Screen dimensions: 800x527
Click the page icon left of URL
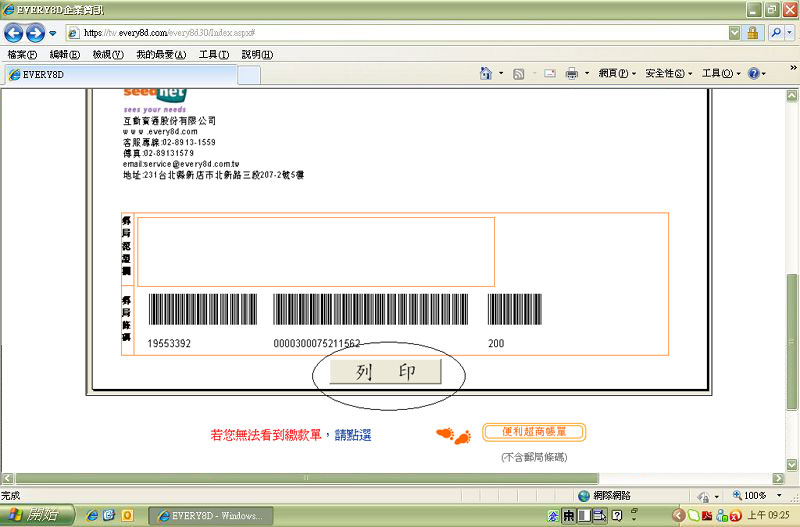tap(74, 33)
